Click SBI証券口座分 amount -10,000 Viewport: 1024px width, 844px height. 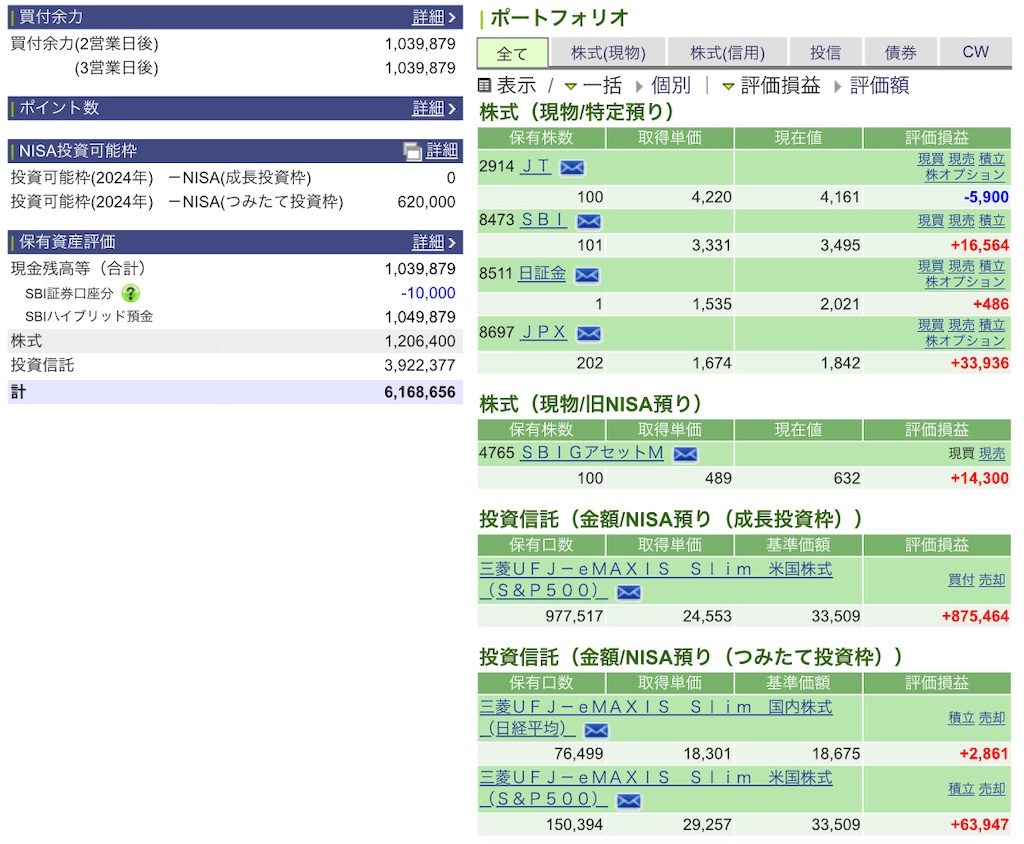click(x=428, y=293)
